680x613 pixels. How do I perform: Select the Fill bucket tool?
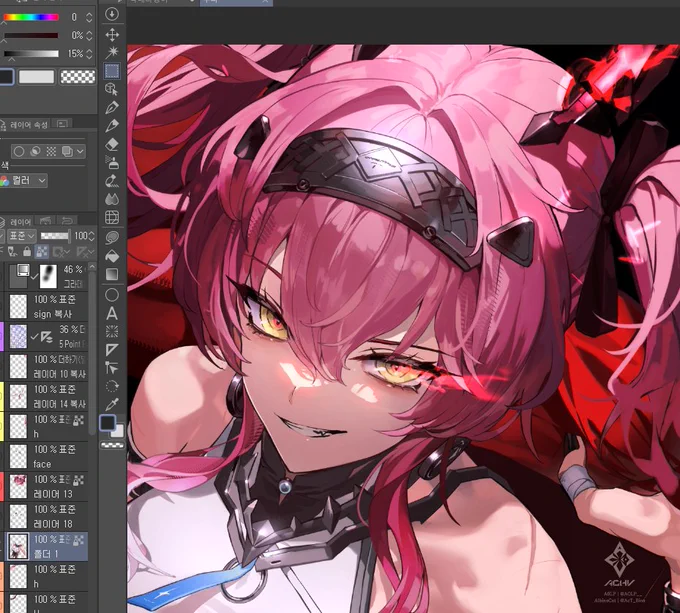pyautogui.click(x=112, y=256)
